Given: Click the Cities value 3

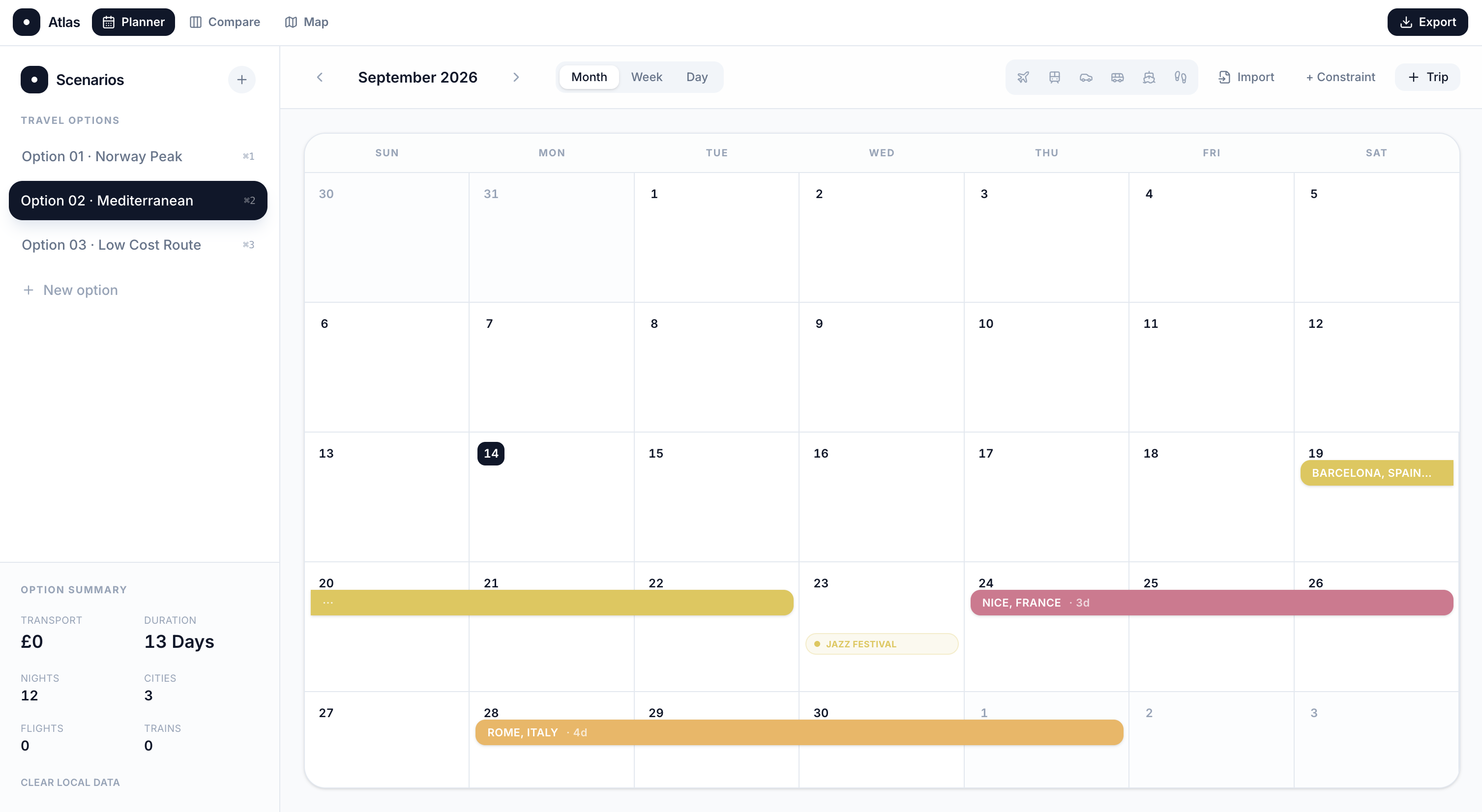Looking at the screenshot, I should [148, 695].
